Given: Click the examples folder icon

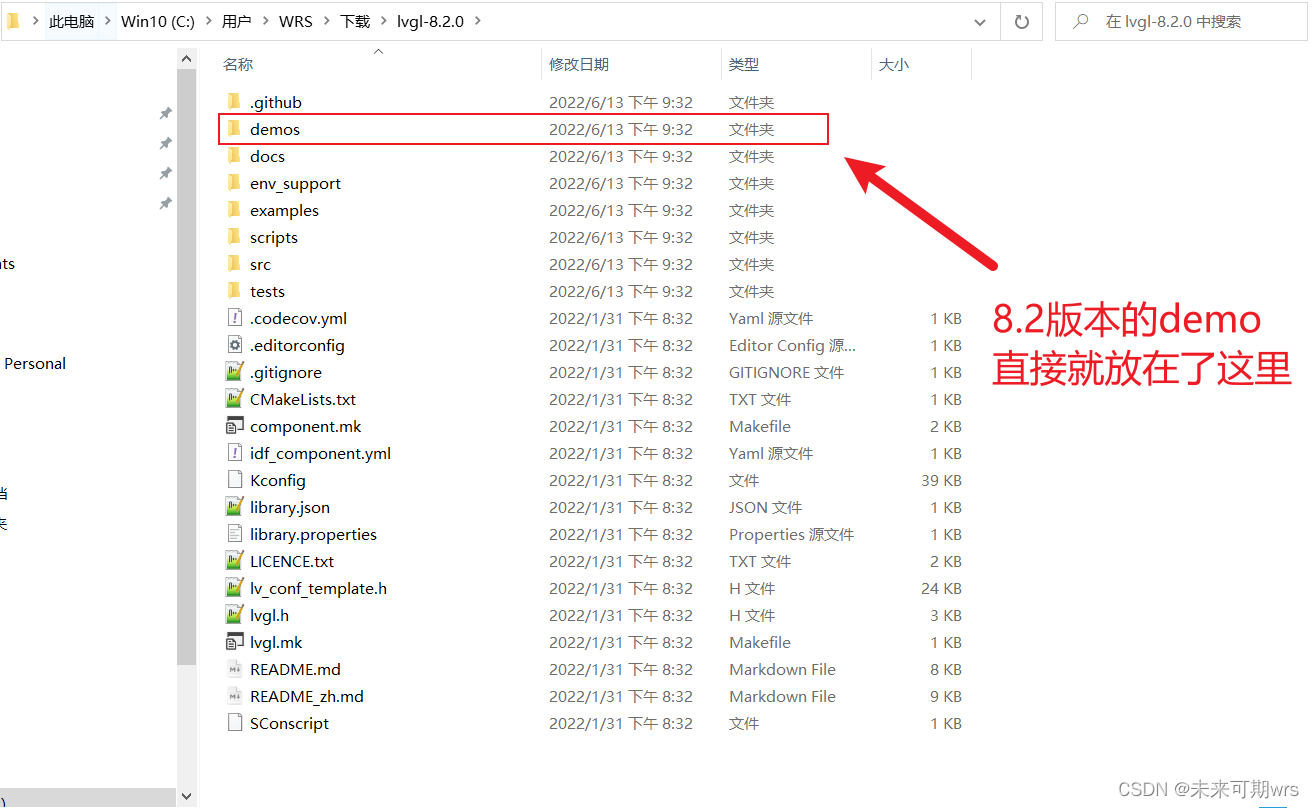Looking at the screenshot, I should click(234, 210).
